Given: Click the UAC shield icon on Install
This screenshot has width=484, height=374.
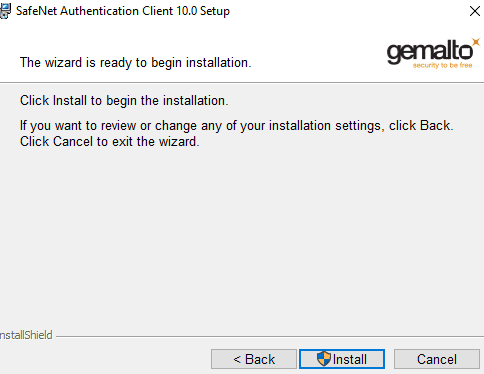Looking at the screenshot, I should coord(324,359).
